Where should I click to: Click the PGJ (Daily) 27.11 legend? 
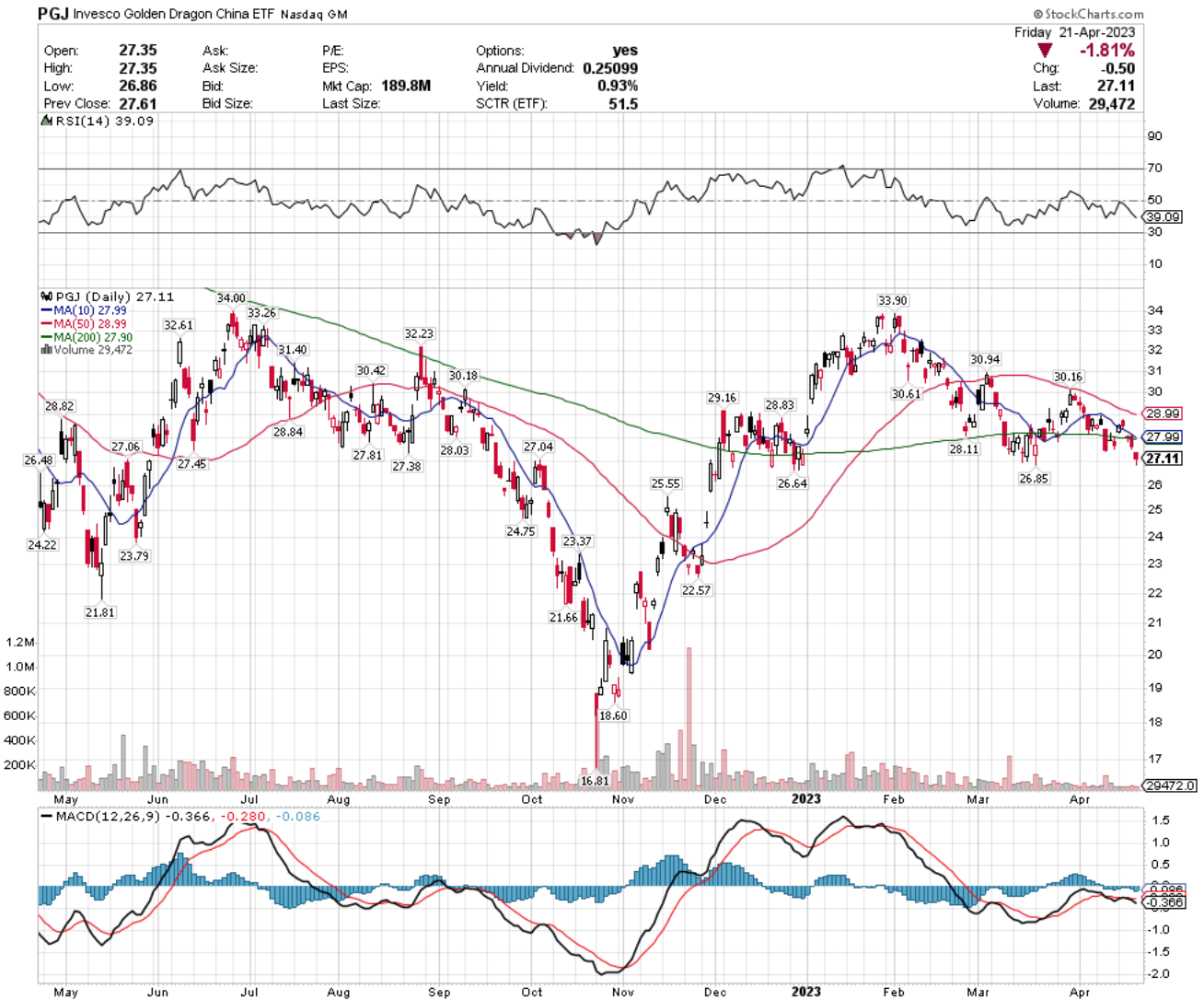pyautogui.click(x=114, y=297)
